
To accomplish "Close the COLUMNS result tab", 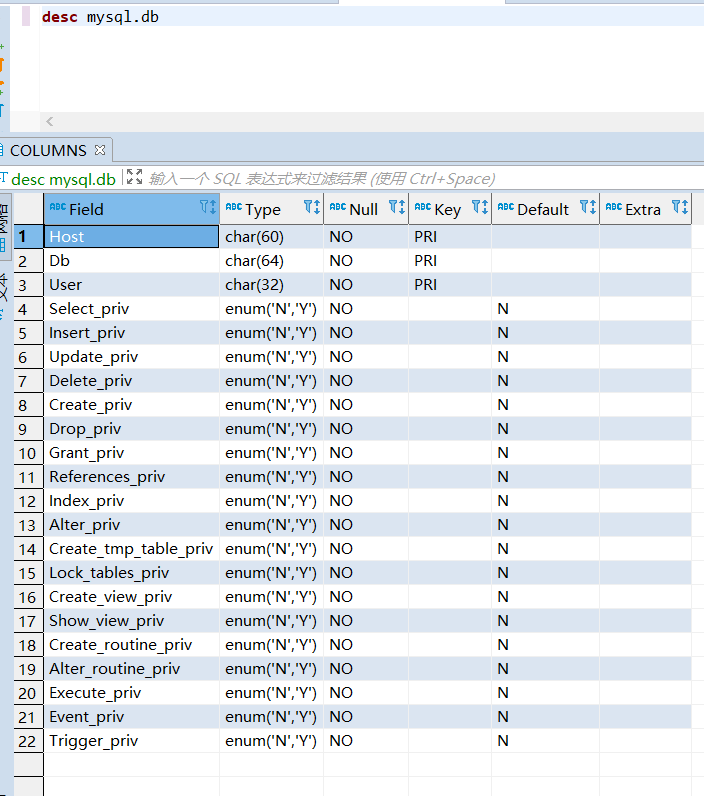I will 100,150.
